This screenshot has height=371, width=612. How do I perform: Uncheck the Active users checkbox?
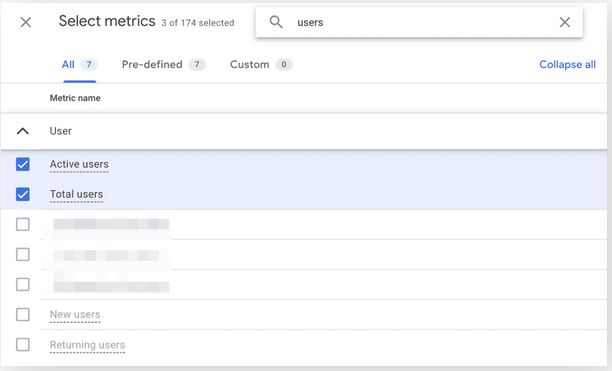click(x=23, y=164)
